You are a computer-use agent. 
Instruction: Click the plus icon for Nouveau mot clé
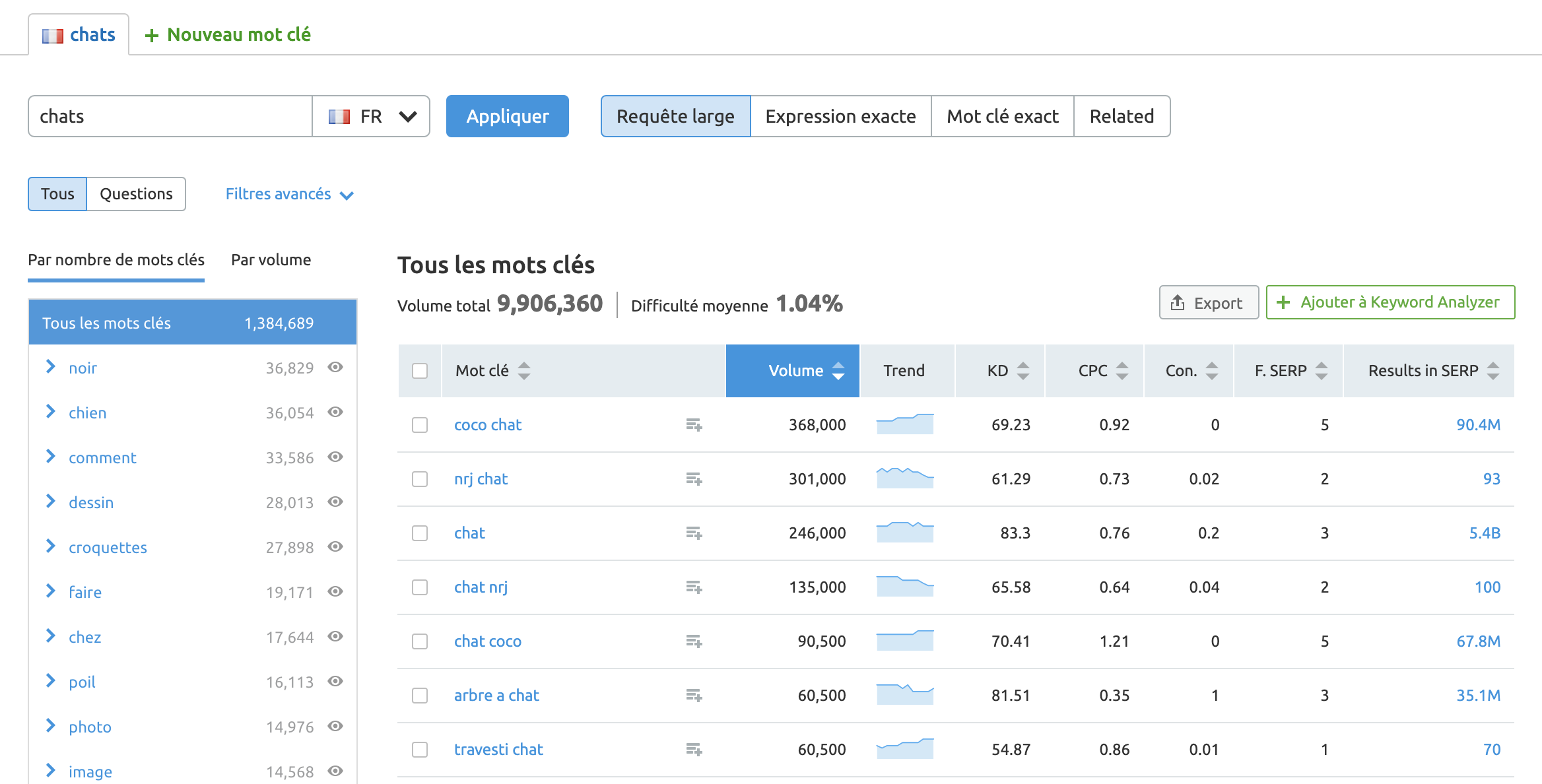(152, 34)
